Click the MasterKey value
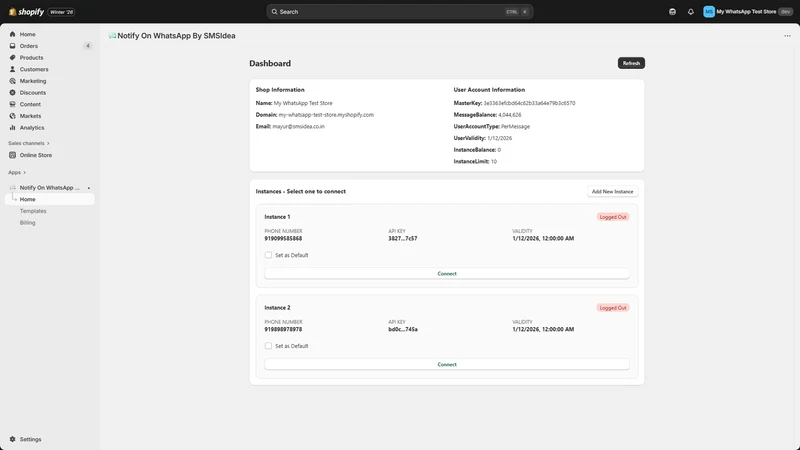The height and width of the screenshot is (450, 800). click(x=529, y=103)
